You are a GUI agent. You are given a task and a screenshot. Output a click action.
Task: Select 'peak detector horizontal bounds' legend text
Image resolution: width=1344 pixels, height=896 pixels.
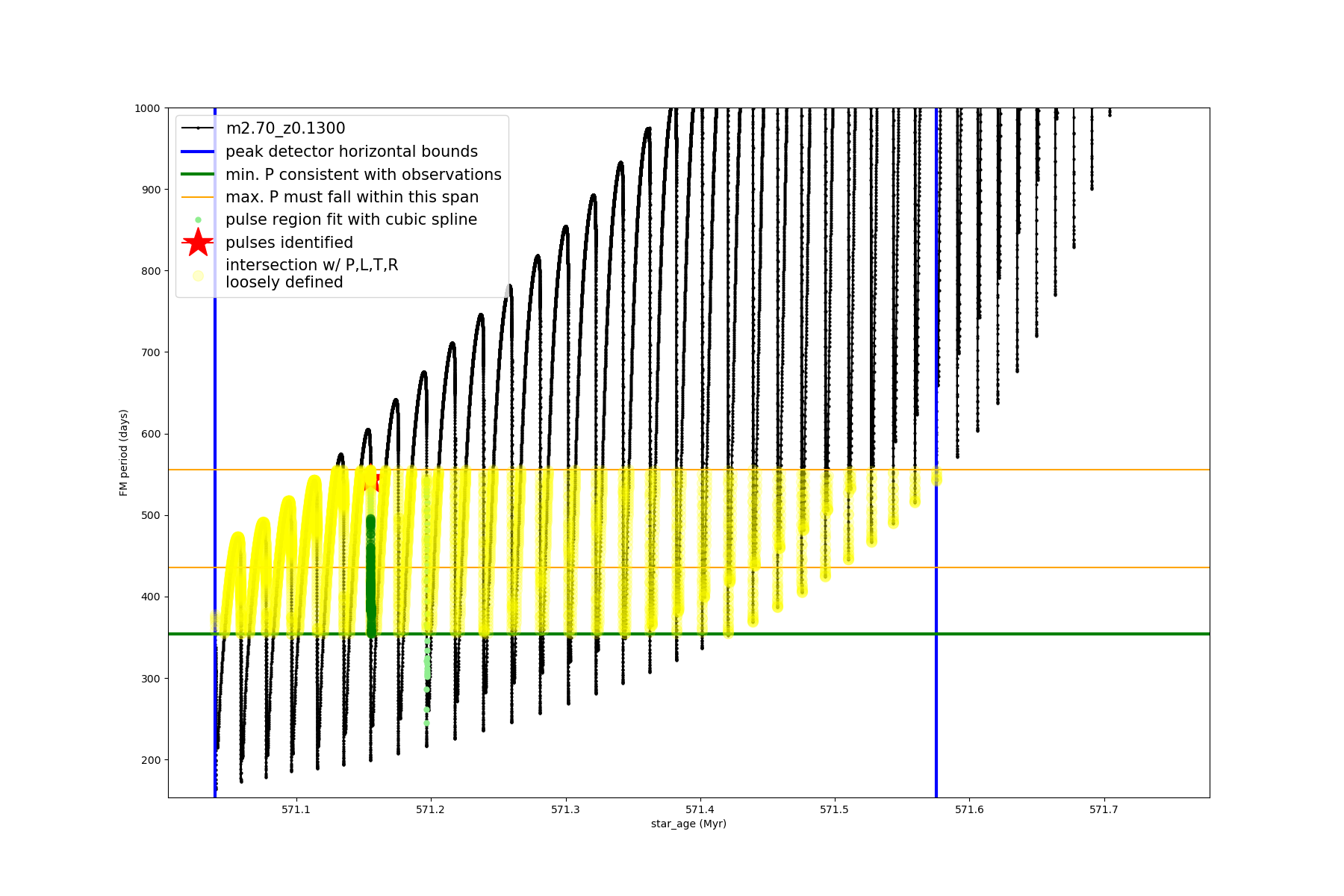pyautogui.click(x=351, y=152)
